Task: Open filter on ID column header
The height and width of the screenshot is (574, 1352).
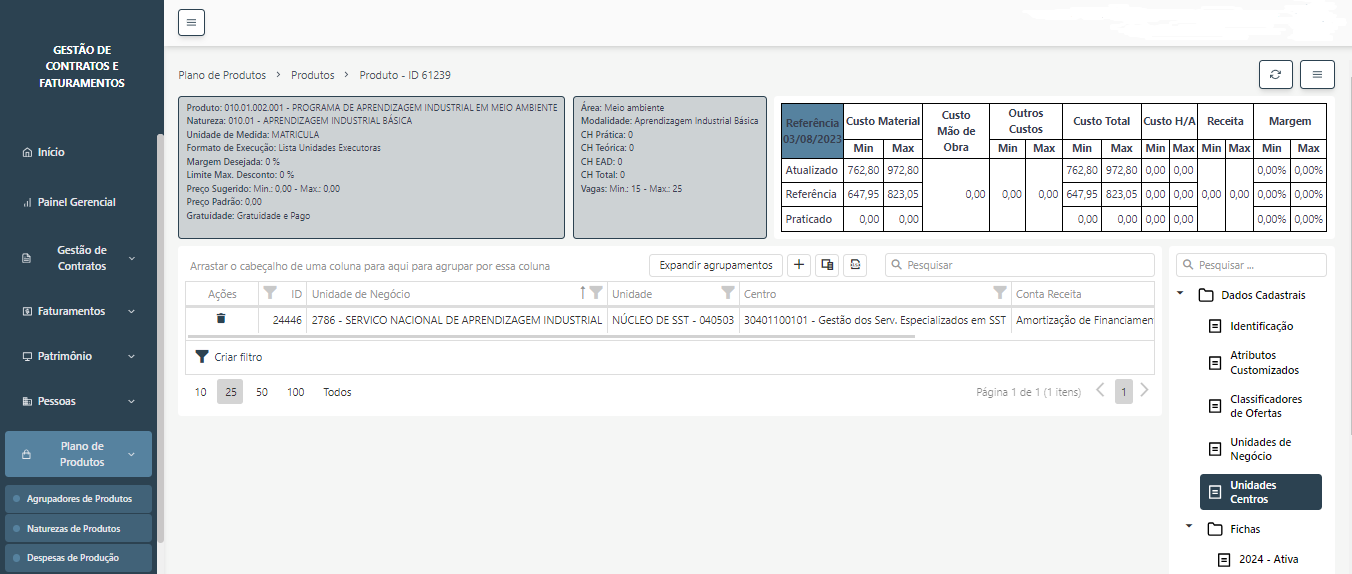Action: 270,294
